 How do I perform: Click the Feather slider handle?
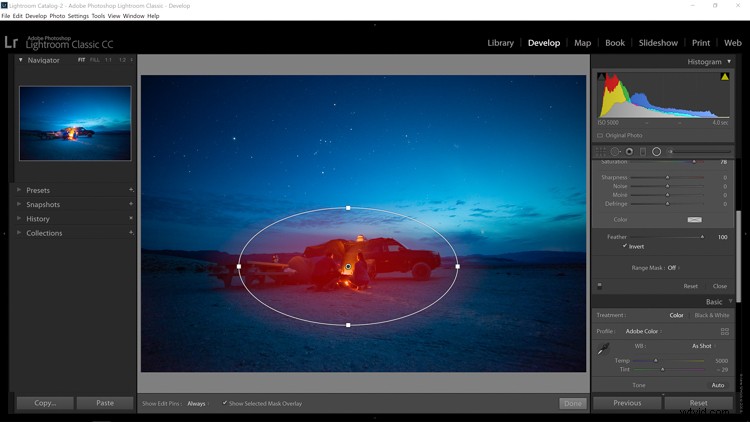click(x=702, y=237)
